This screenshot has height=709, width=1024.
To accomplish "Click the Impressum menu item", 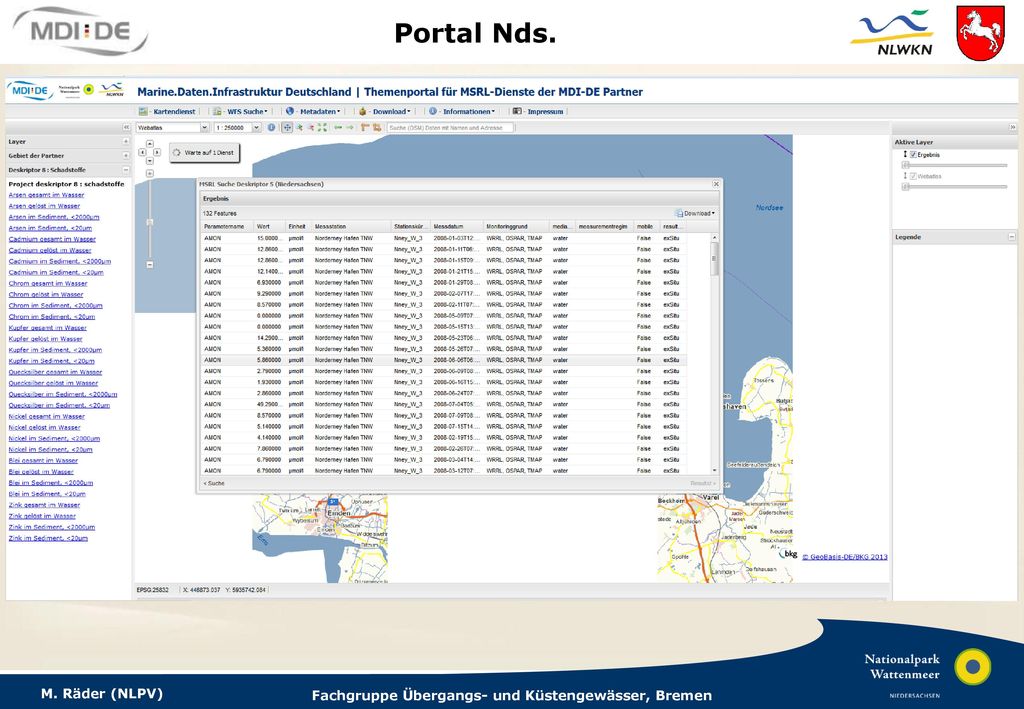I will pos(538,112).
